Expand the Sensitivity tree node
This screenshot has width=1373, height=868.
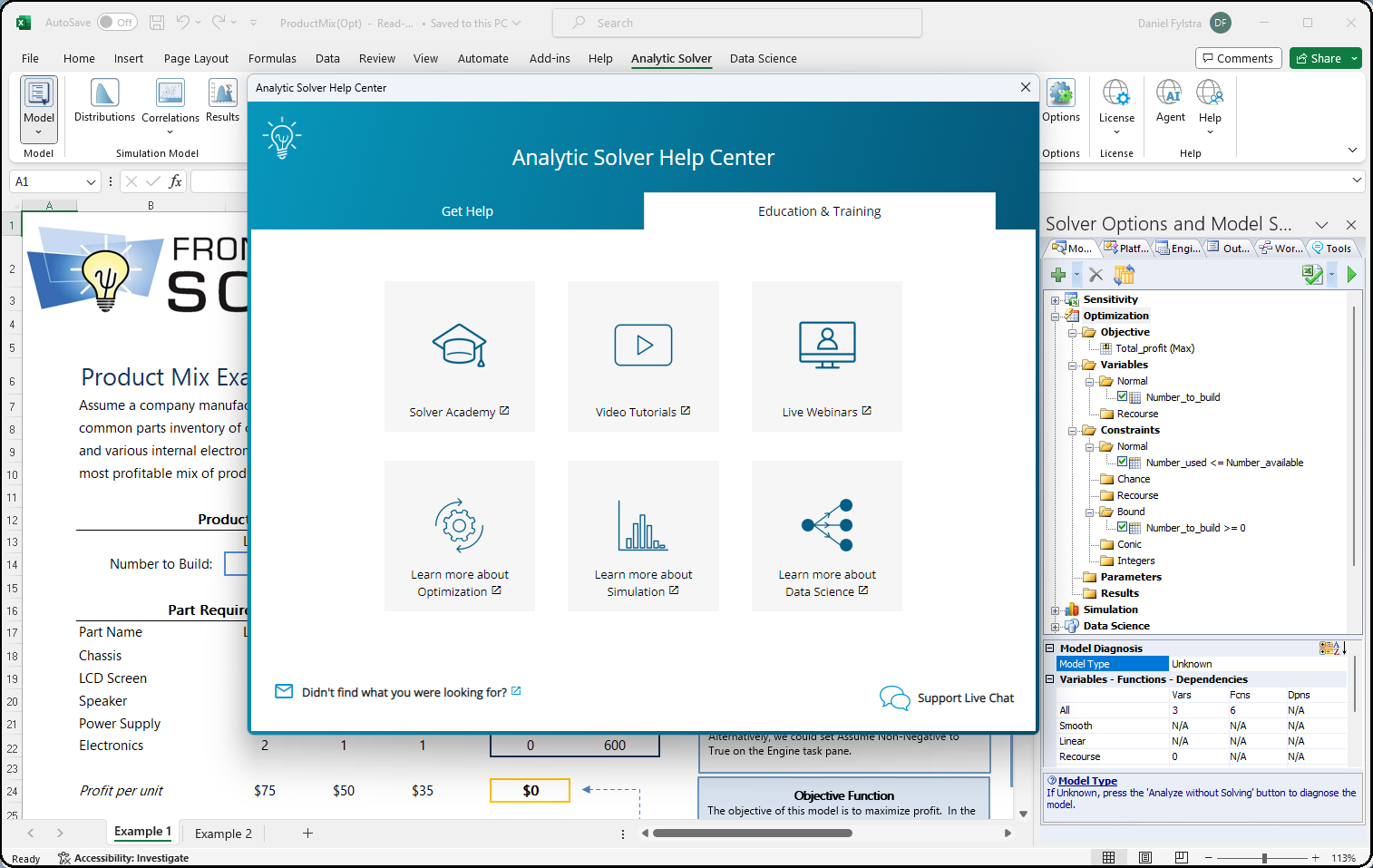(x=1055, y=300)
